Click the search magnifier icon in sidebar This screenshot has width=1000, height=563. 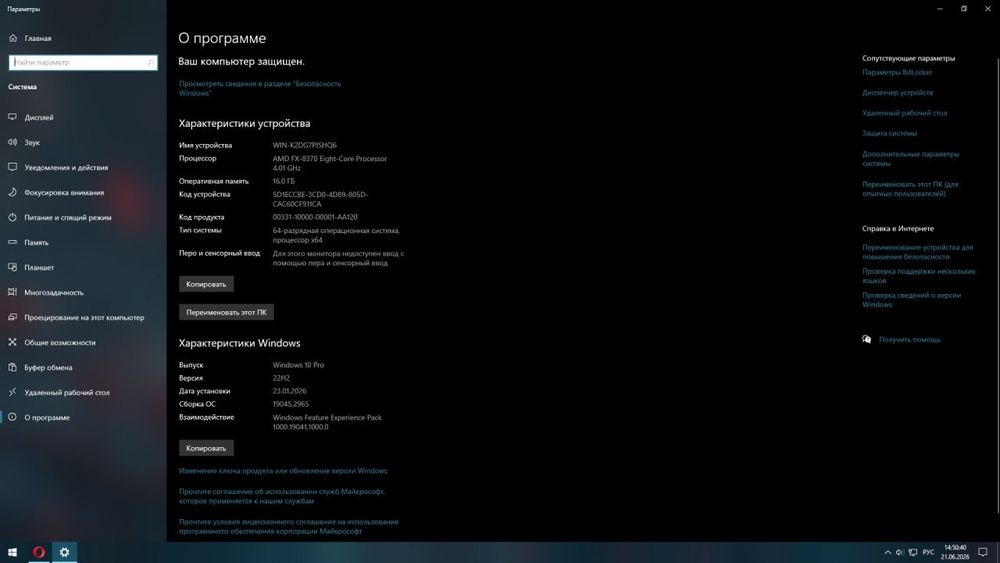(x=150, y=62)
